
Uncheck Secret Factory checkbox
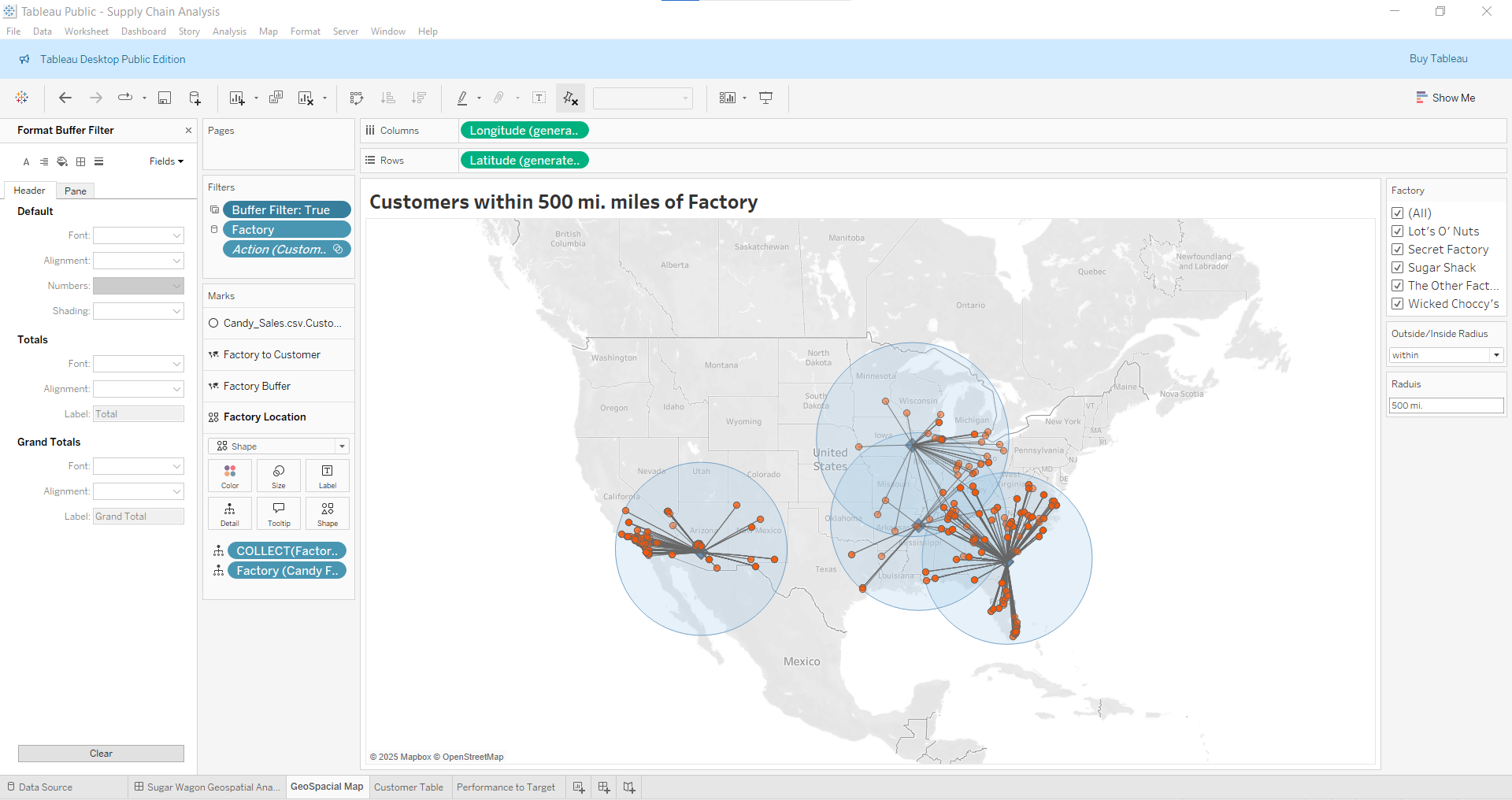pos(1398,250)
